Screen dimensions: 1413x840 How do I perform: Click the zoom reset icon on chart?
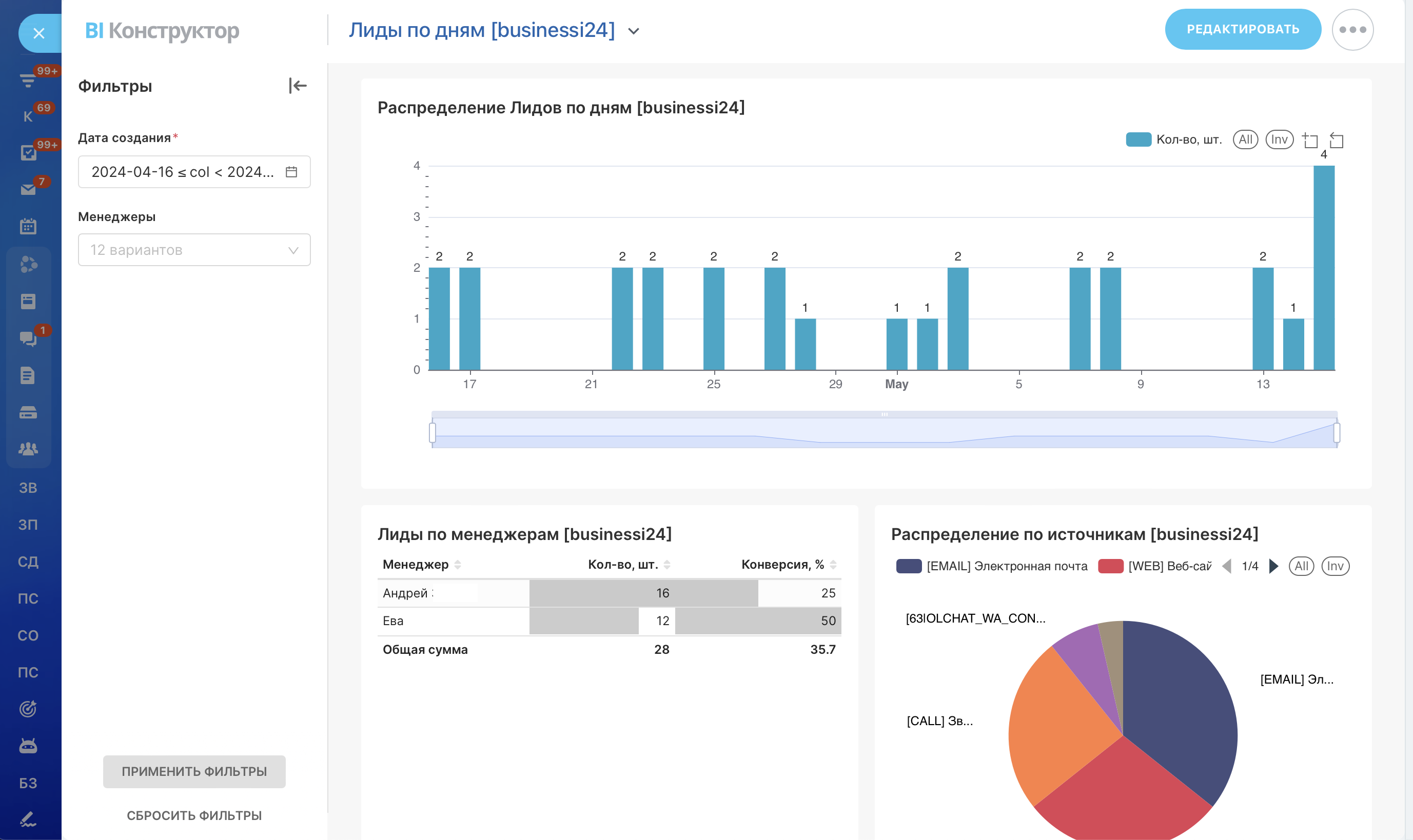[x=1337, y=140]
